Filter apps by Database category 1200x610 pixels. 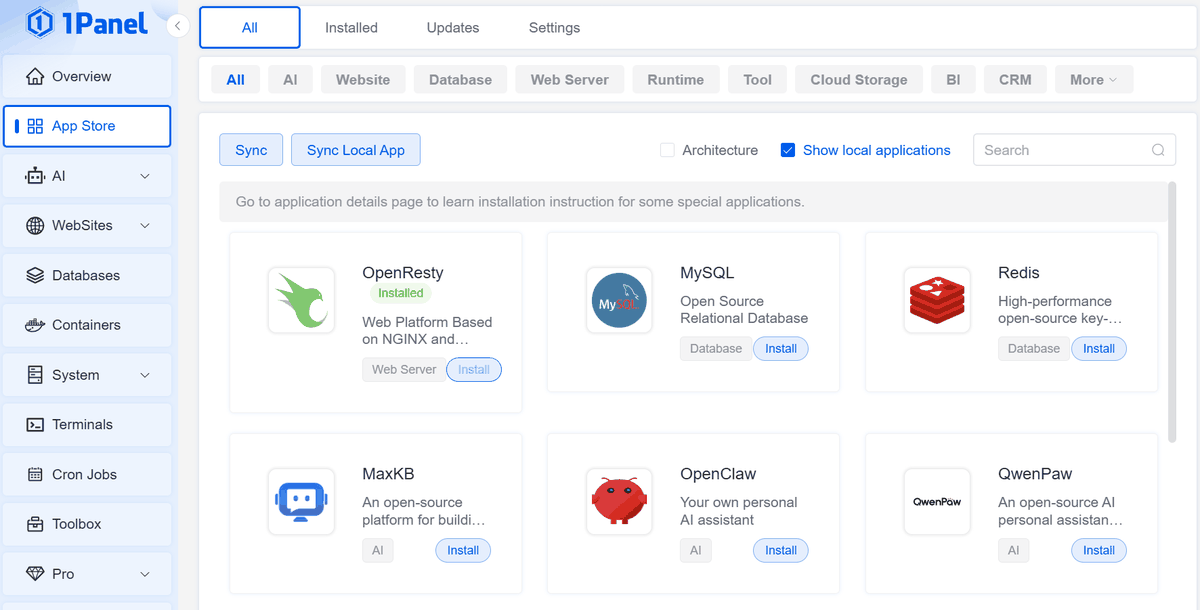[x=460, y=80]
